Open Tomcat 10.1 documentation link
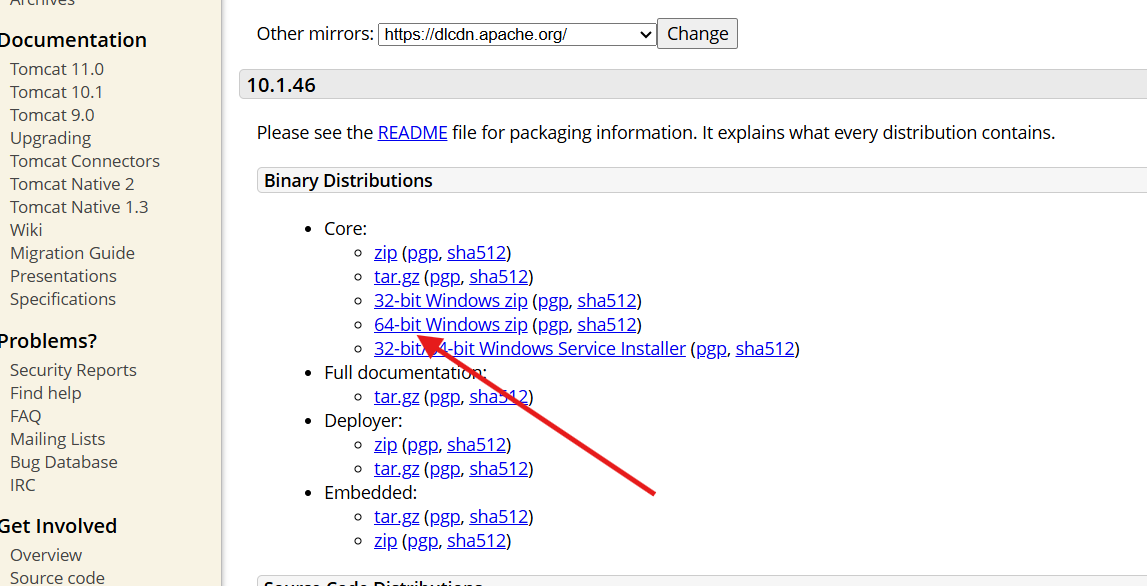 click(56, 92)
